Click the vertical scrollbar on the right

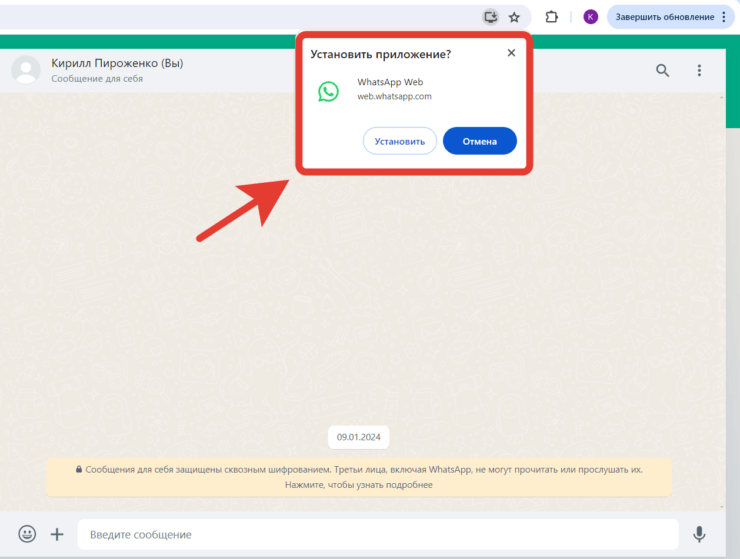[733, 300]
